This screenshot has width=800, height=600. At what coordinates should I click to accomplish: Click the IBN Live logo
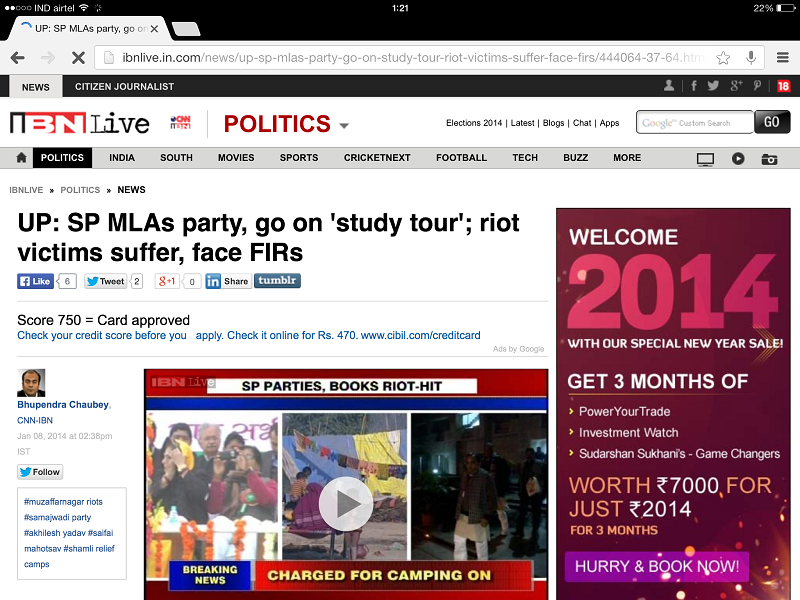click(x=80, y=123)
